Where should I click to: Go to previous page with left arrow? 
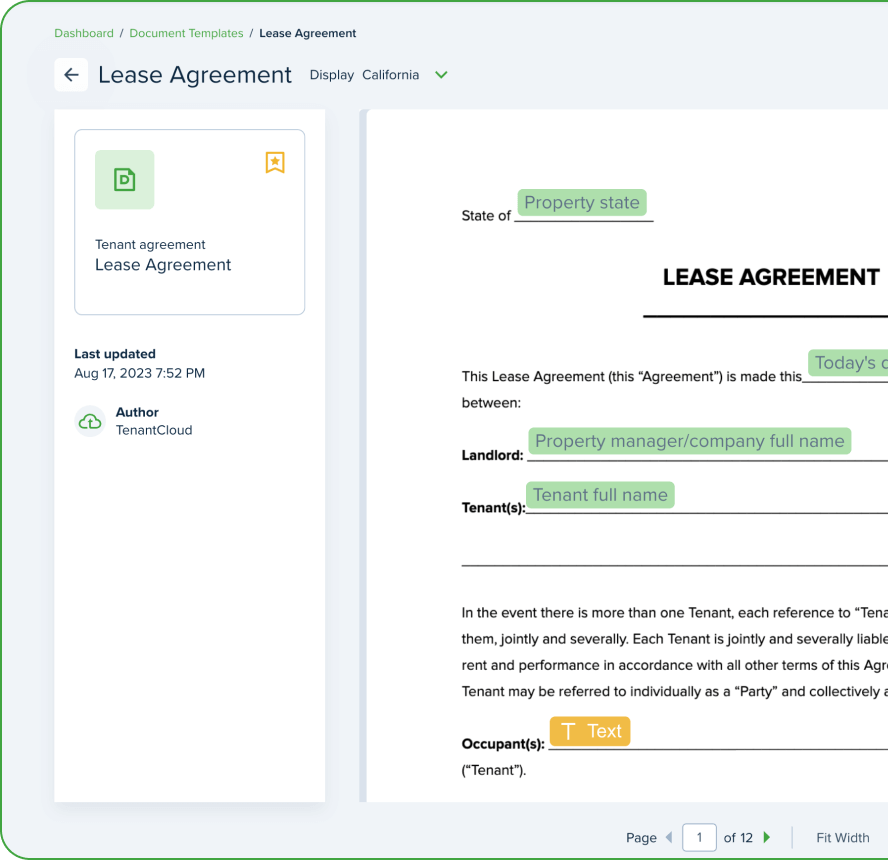click(669, 837)
